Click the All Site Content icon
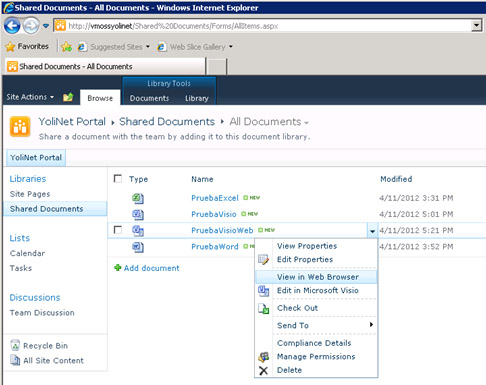This screenshot has height=385, width=486. (x=15, y=360)
